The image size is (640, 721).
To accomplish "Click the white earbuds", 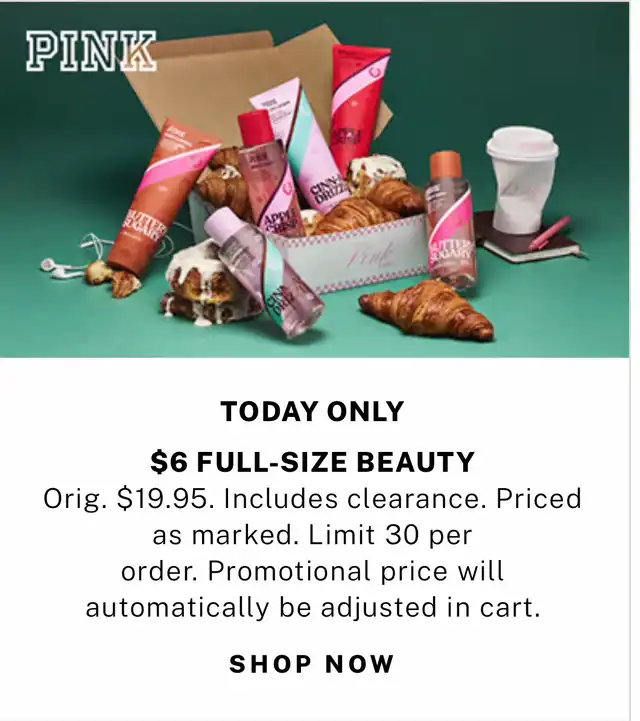I will point(74,262).
